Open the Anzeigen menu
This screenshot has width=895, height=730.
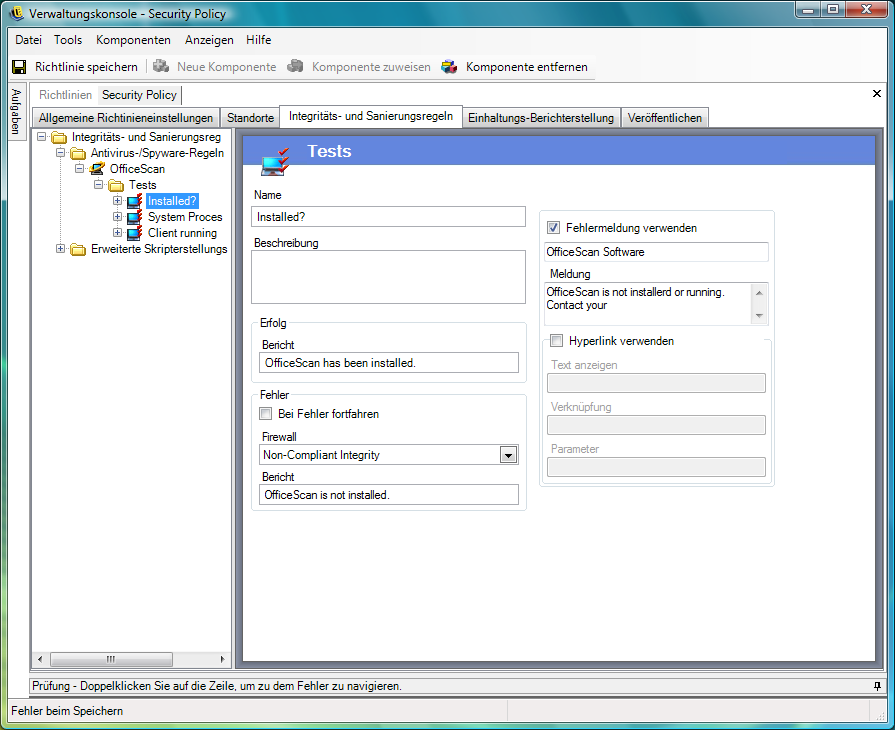209,40
